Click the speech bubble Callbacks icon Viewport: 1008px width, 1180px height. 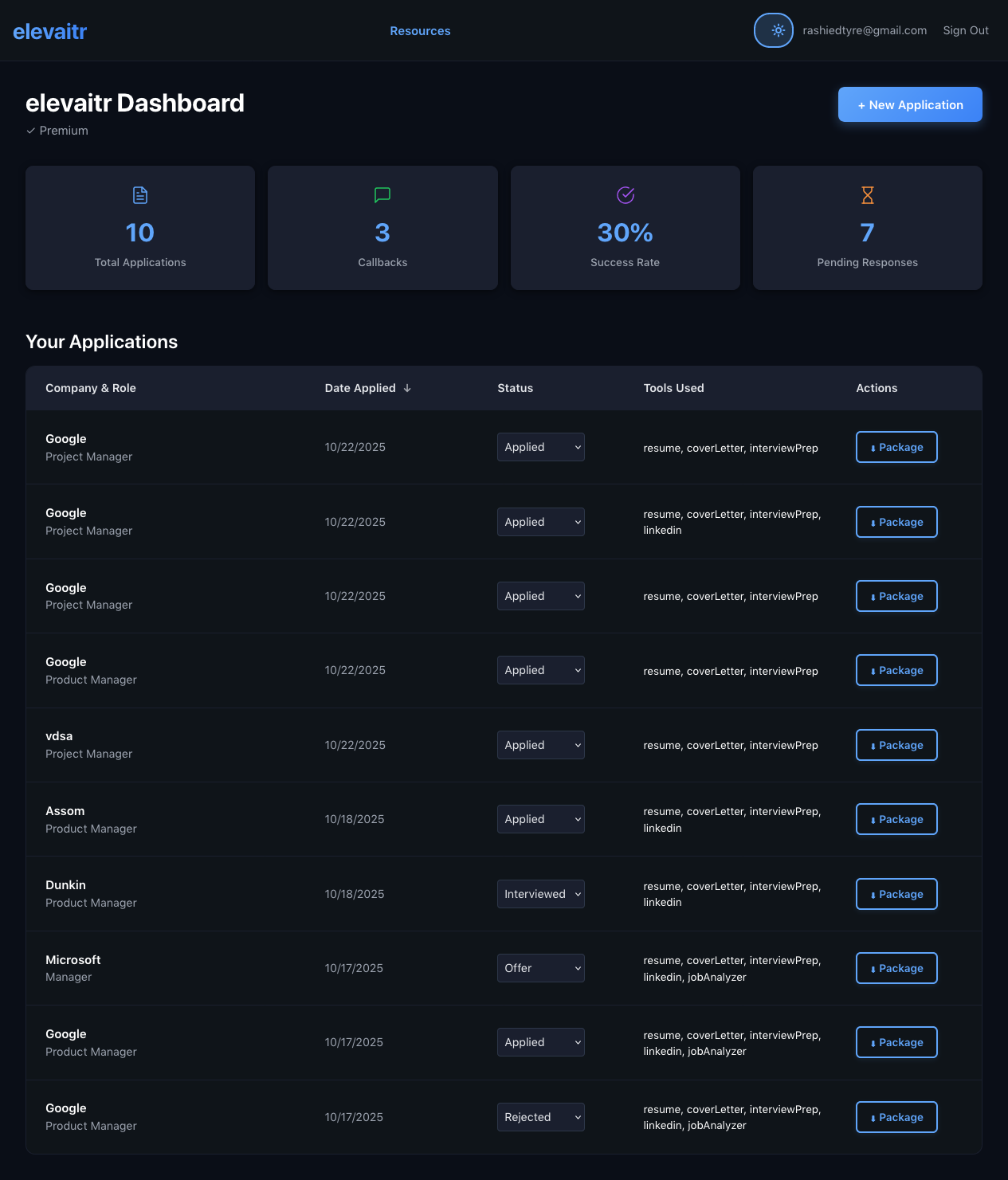point(382,195)
